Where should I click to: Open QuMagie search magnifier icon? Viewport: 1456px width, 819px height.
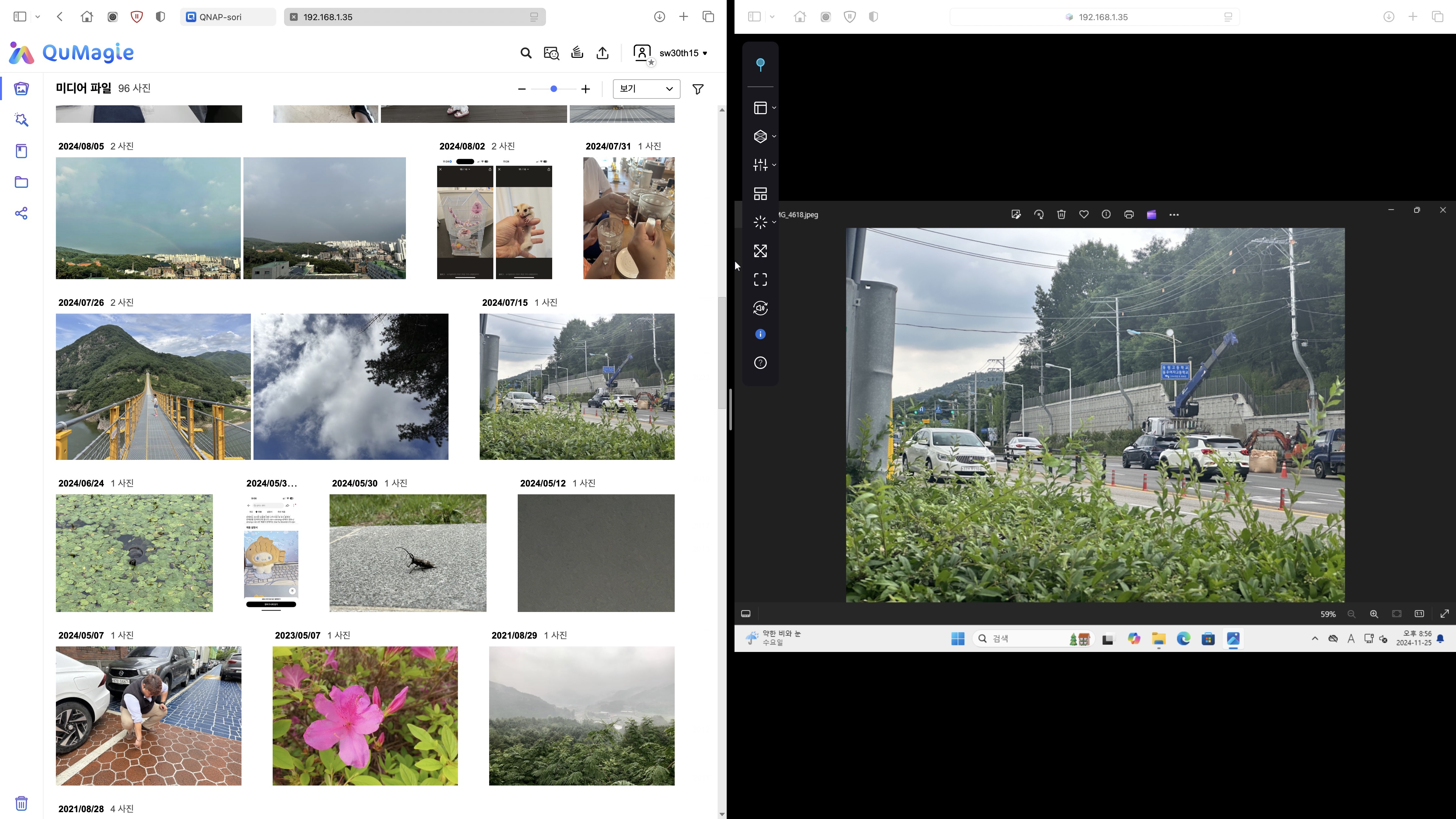click(x=526, y=53)
